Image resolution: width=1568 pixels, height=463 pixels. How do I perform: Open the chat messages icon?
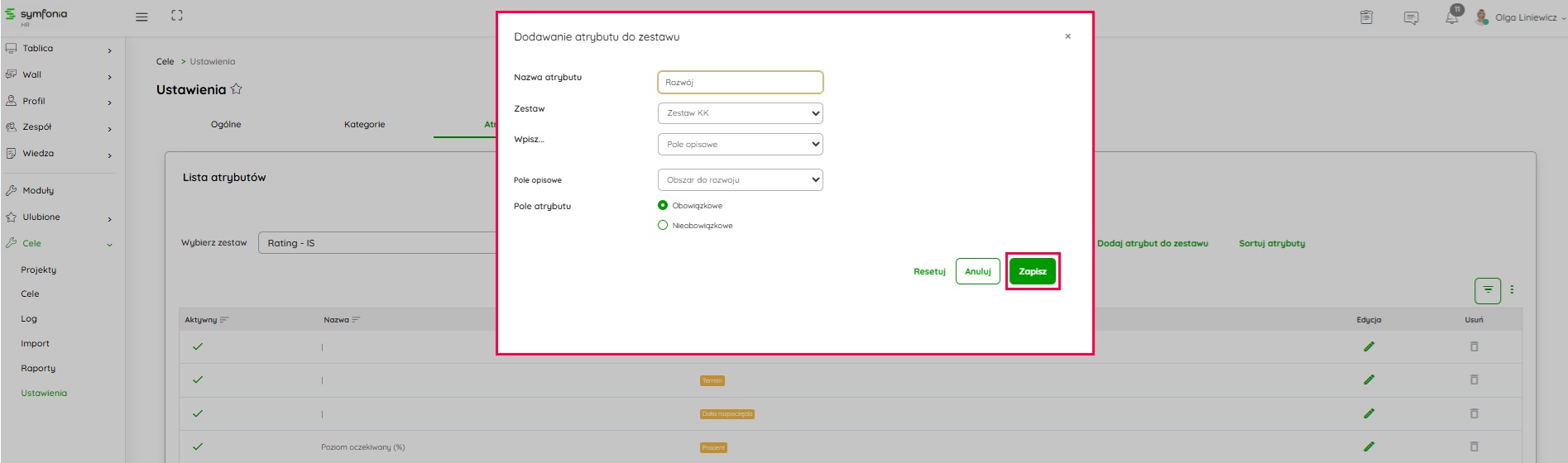(1411, 17)
